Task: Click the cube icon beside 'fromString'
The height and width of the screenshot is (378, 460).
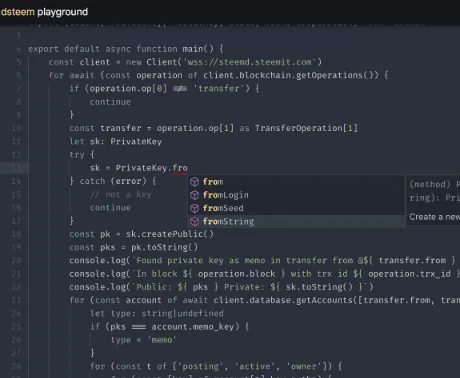Action: 194,221
